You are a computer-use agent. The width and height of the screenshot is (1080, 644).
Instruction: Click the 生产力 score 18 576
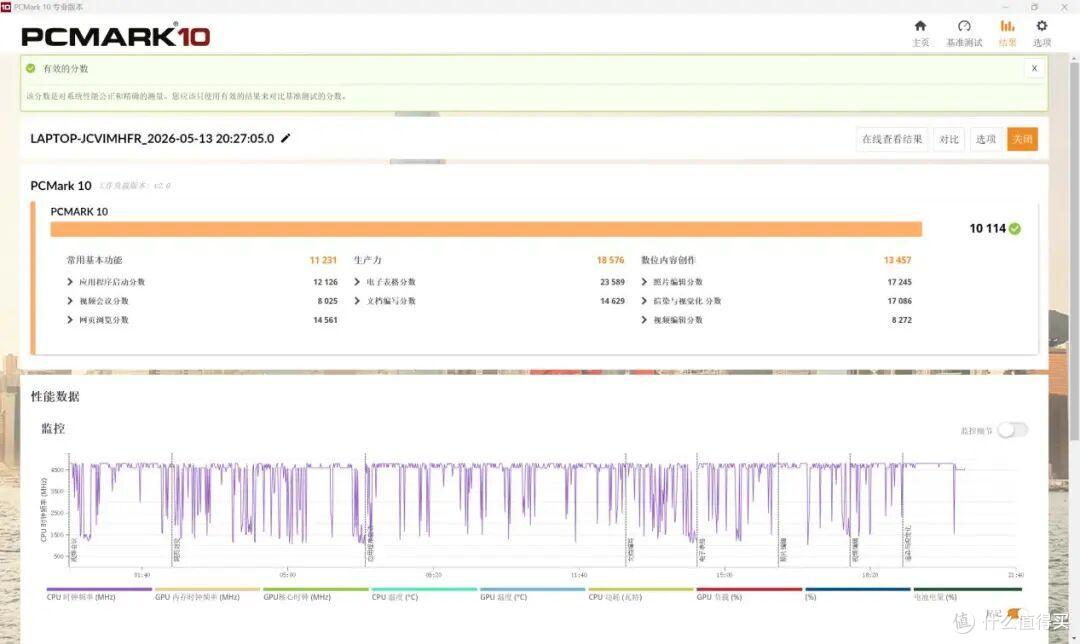(610, 260)
